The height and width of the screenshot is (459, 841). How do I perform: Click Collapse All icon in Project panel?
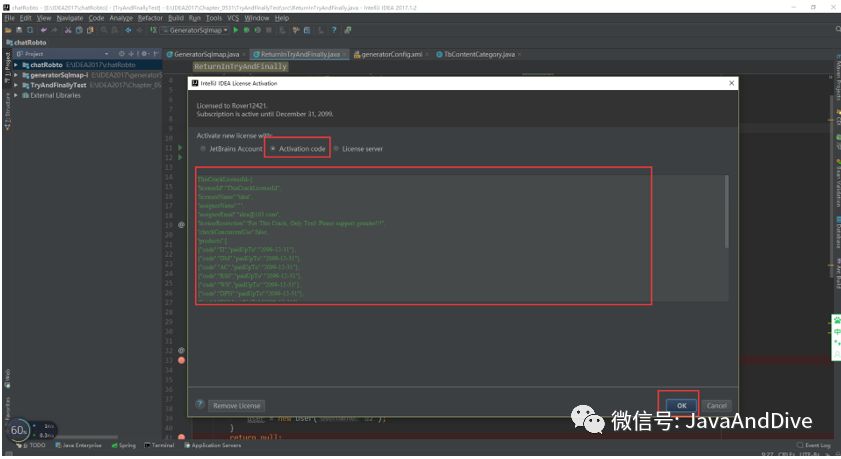131,54
